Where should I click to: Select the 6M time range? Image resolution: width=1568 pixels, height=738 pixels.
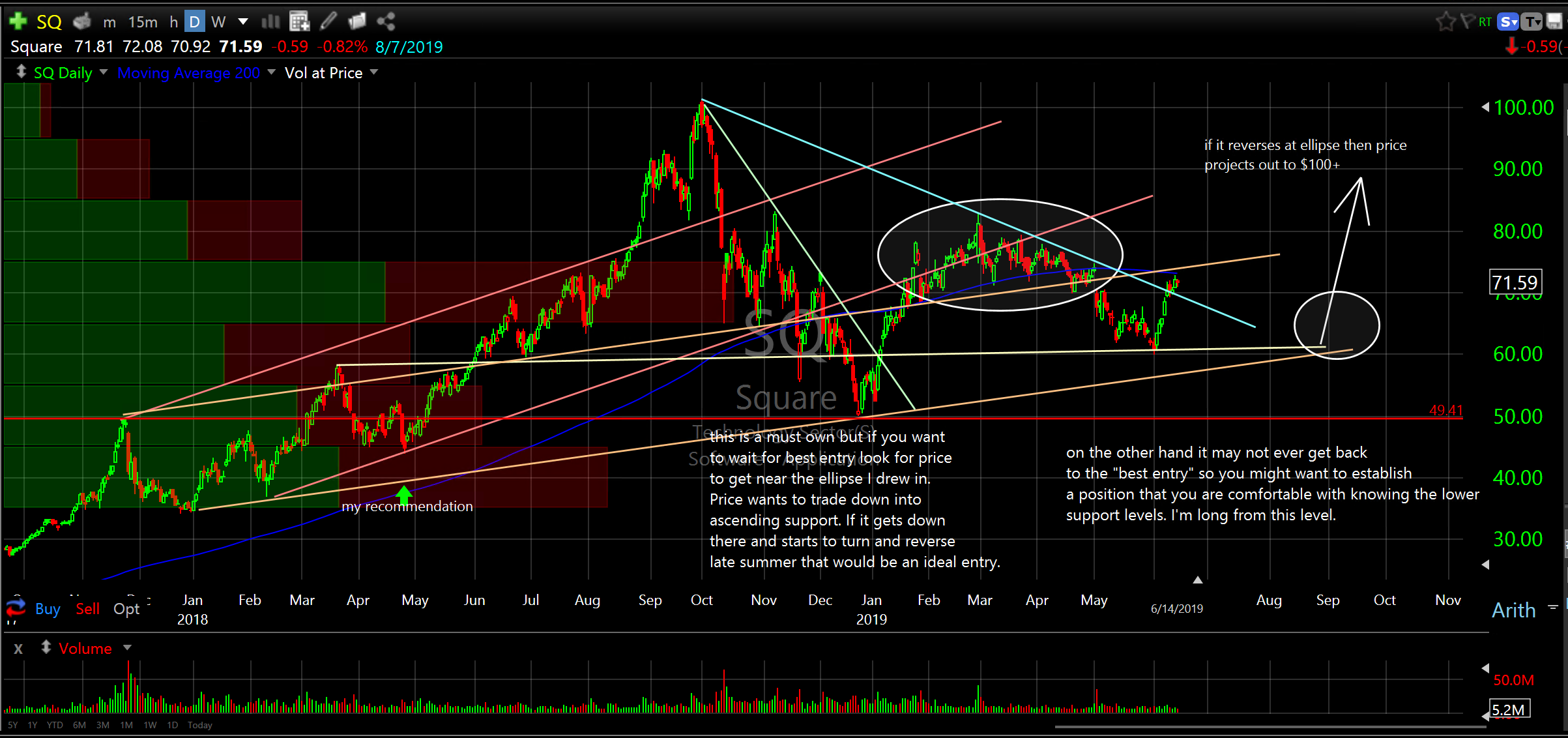(80, 725)
